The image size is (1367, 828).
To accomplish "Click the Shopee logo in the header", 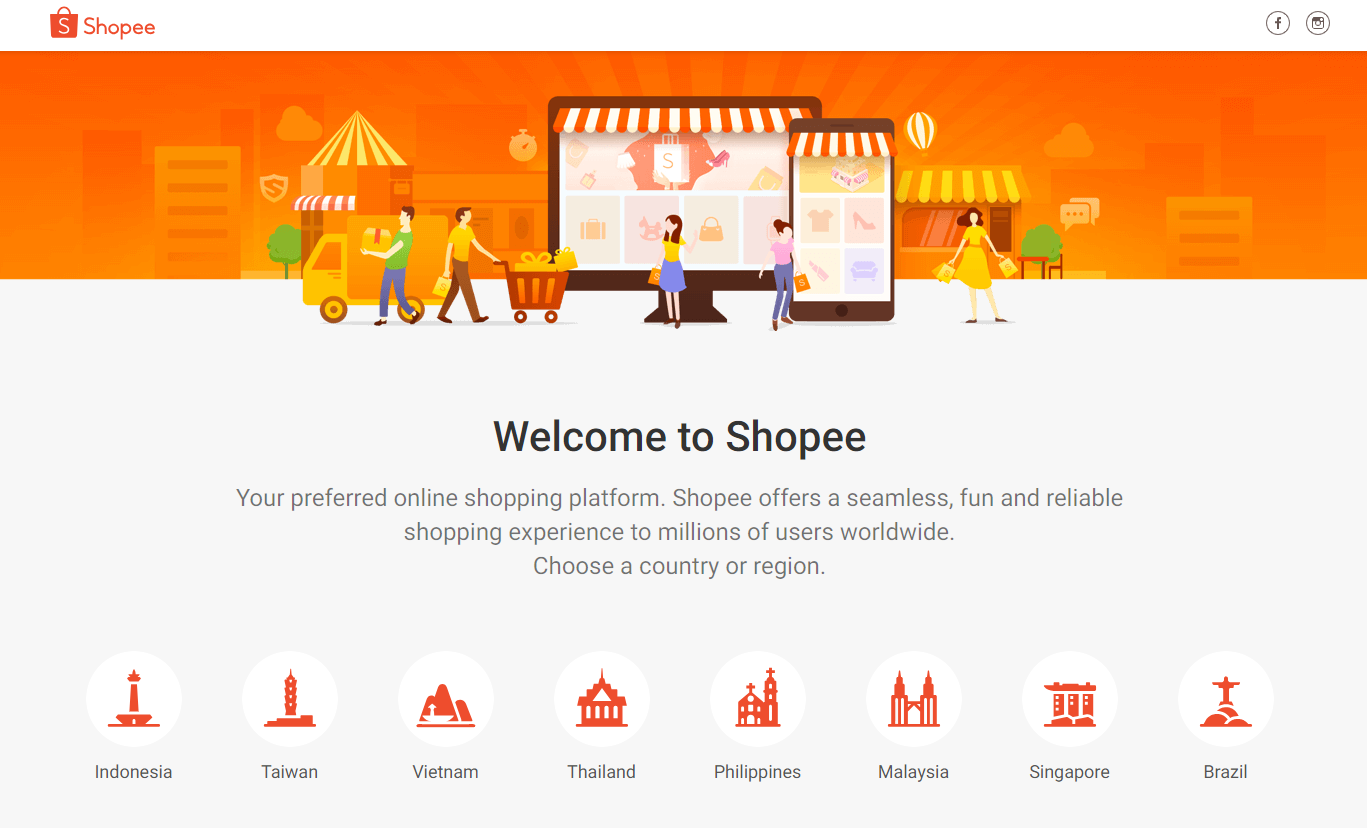I will point(103,25).
